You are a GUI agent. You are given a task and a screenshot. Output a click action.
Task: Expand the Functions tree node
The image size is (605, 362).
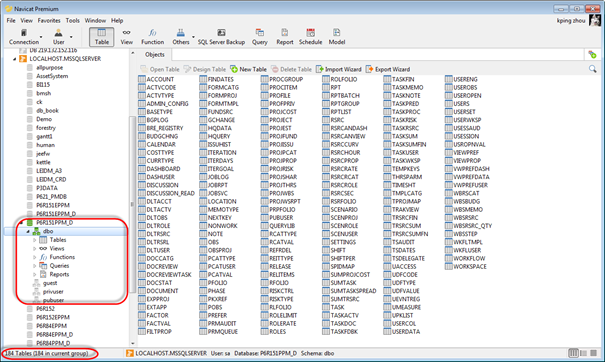coord(34,257)
